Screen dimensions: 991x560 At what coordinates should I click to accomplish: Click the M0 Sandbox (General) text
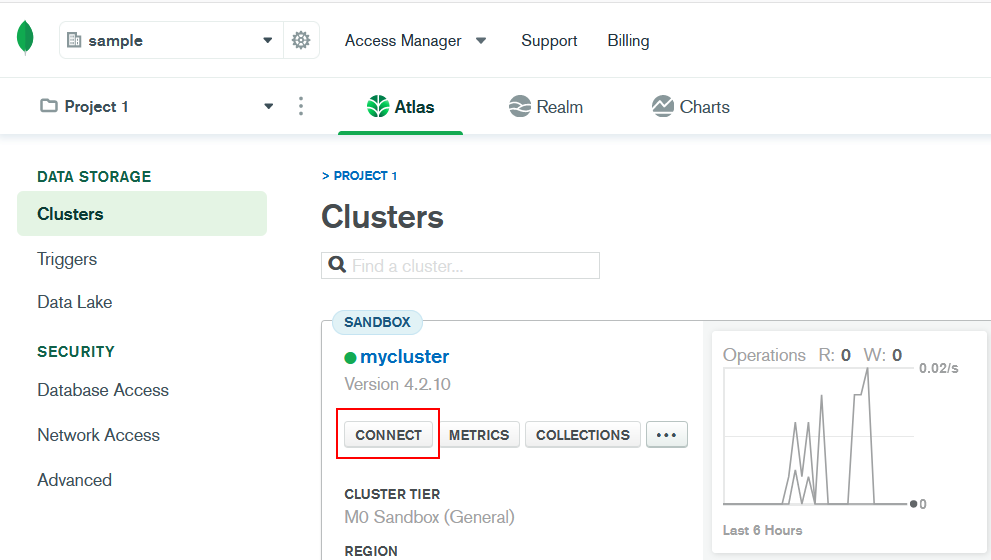pyautogui.click(x=429, y=517)
